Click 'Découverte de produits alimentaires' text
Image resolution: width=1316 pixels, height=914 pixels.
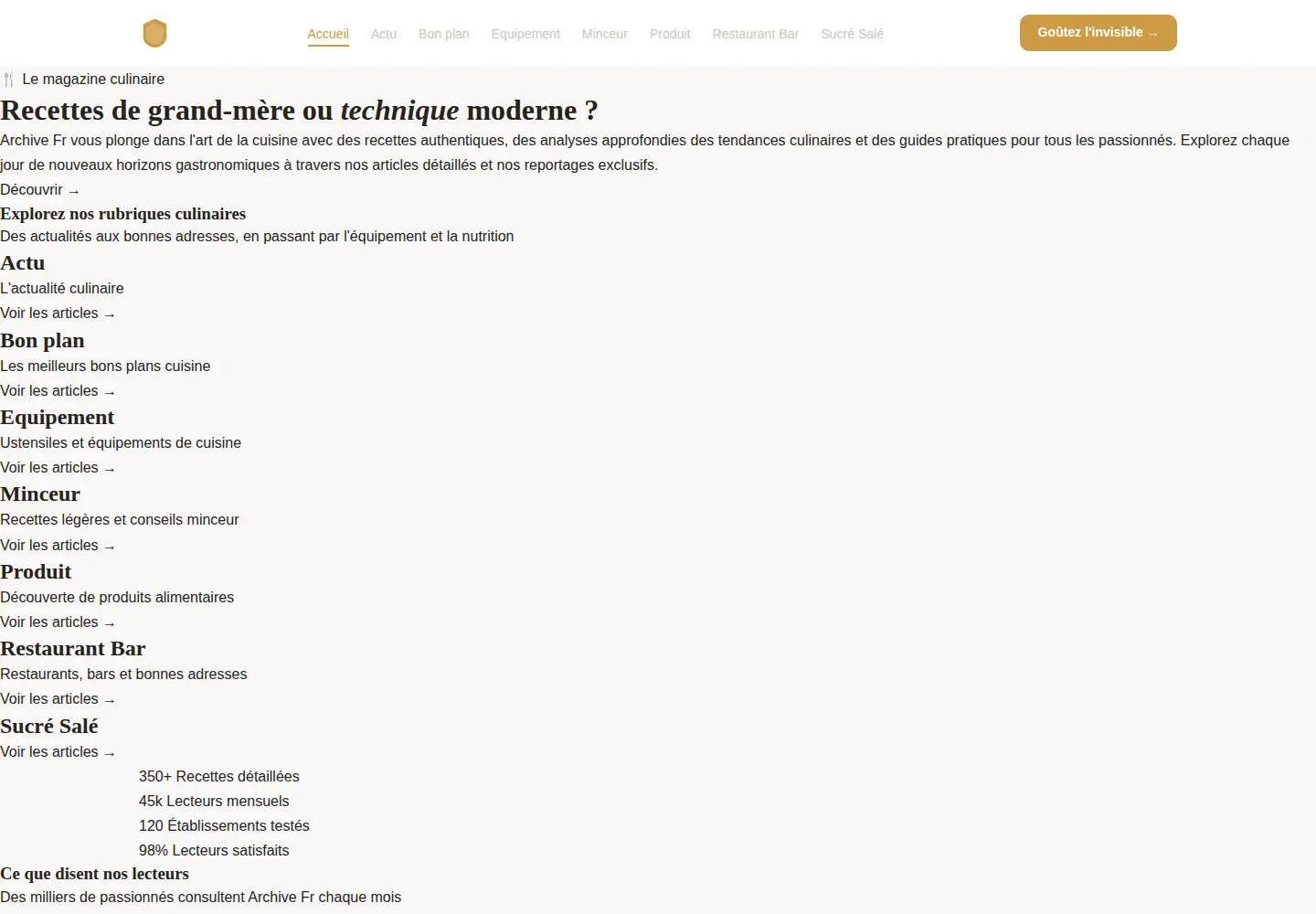tap(117, 598)
